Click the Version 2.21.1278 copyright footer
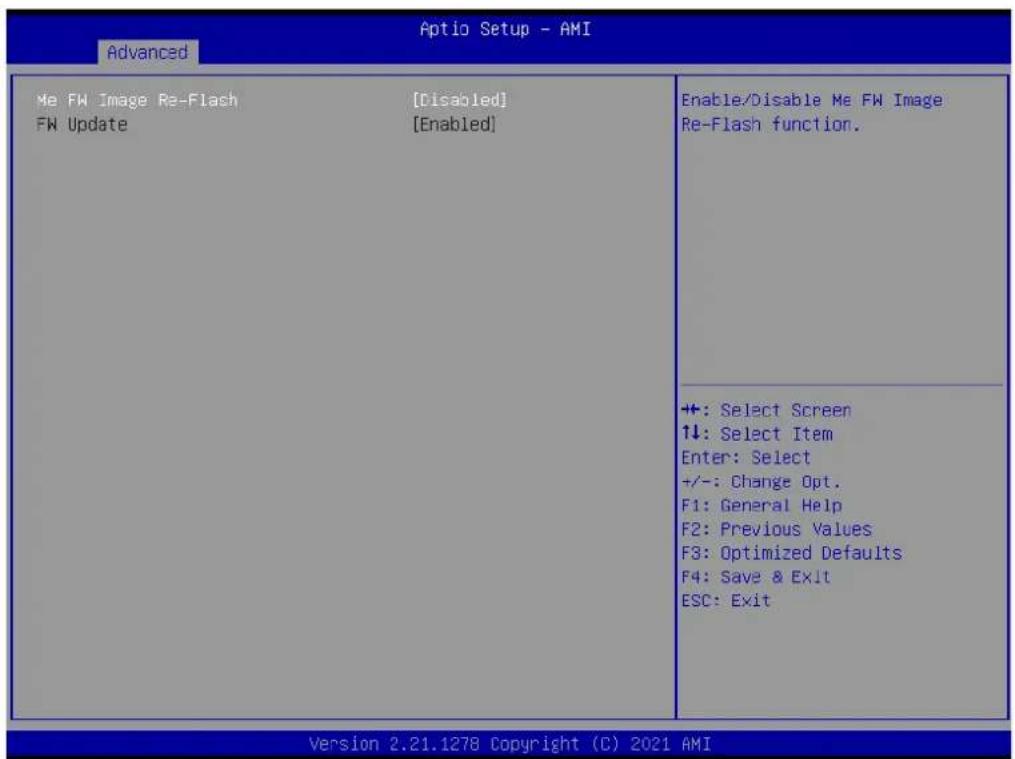Viewport: 1015px width, 759px height. tap(509, 743)
